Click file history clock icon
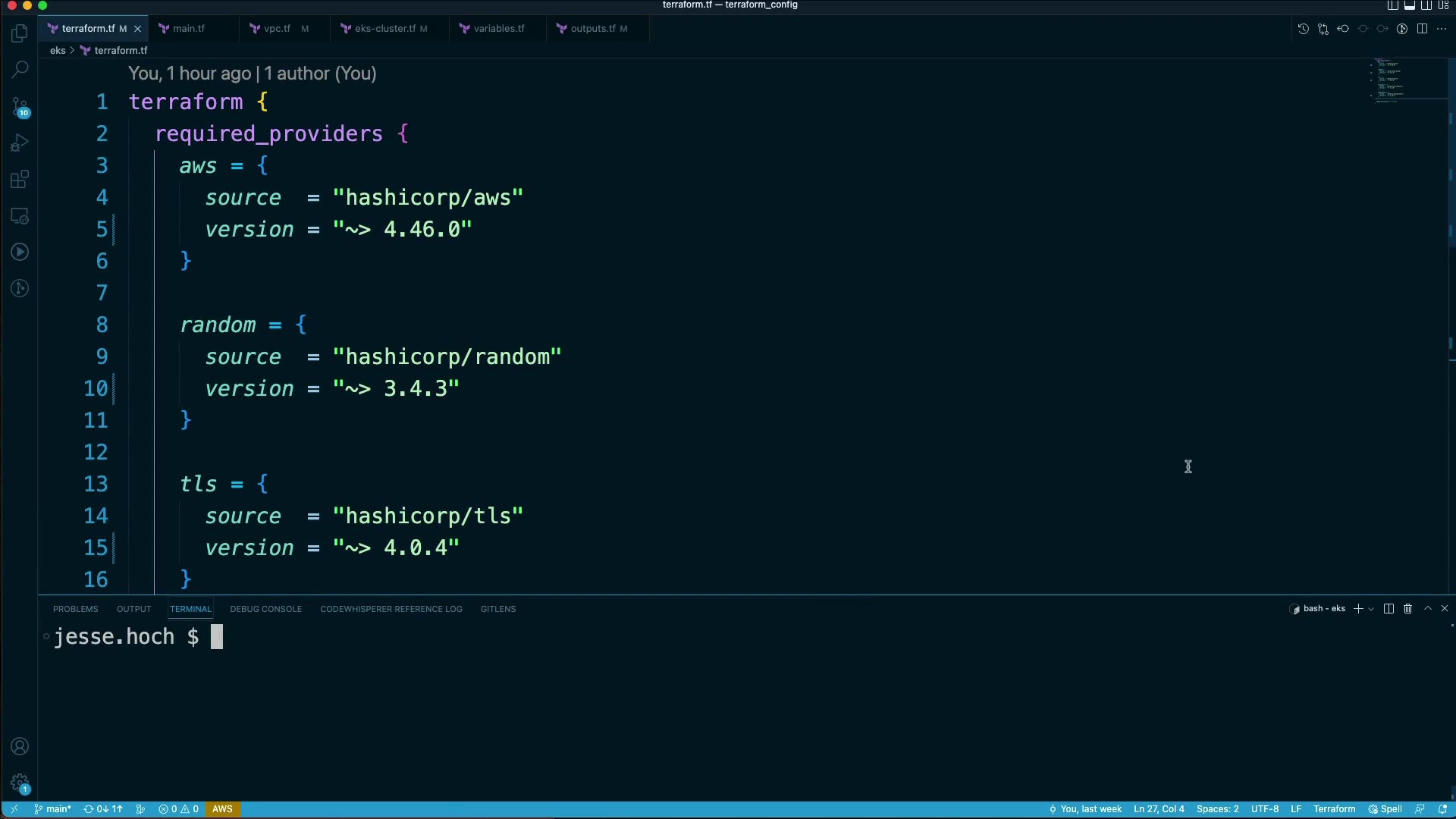The height and width of the screenshot is (819, 1456). click(x=1303, y=29)
